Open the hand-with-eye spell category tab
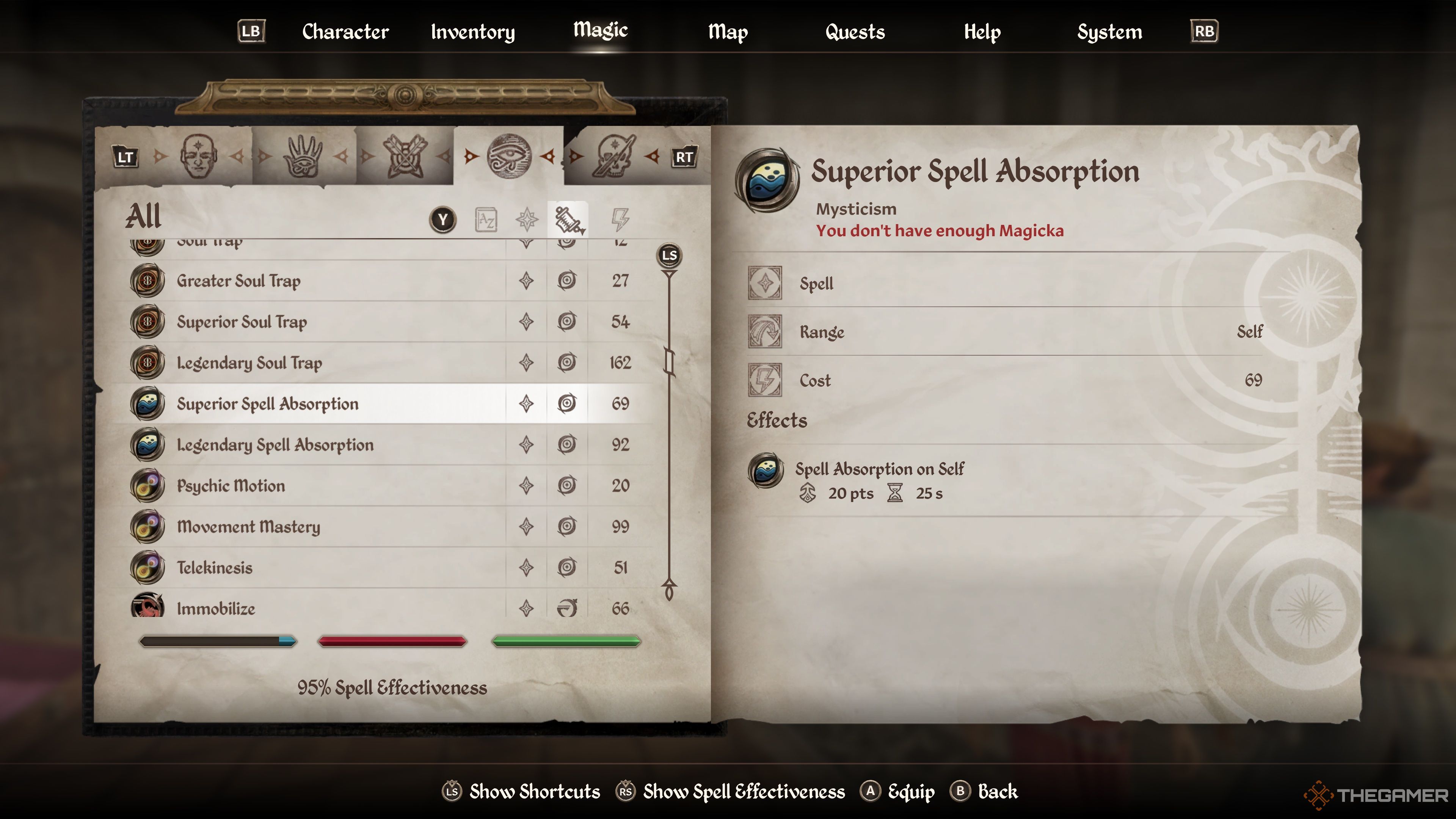 pyautogui.click(x=303, y=157)
